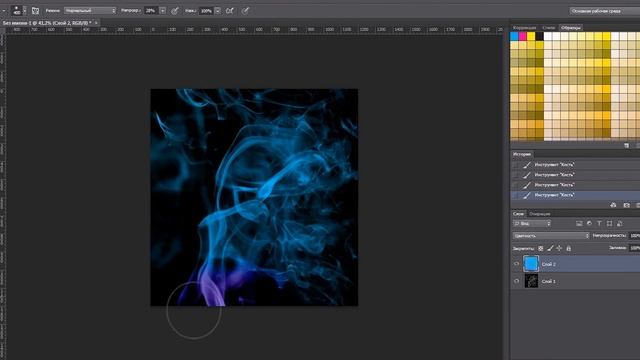This screenshot has height=360, width=640.
Task: Switch to the 'Стили' panel tab
Action: (549, 28)
